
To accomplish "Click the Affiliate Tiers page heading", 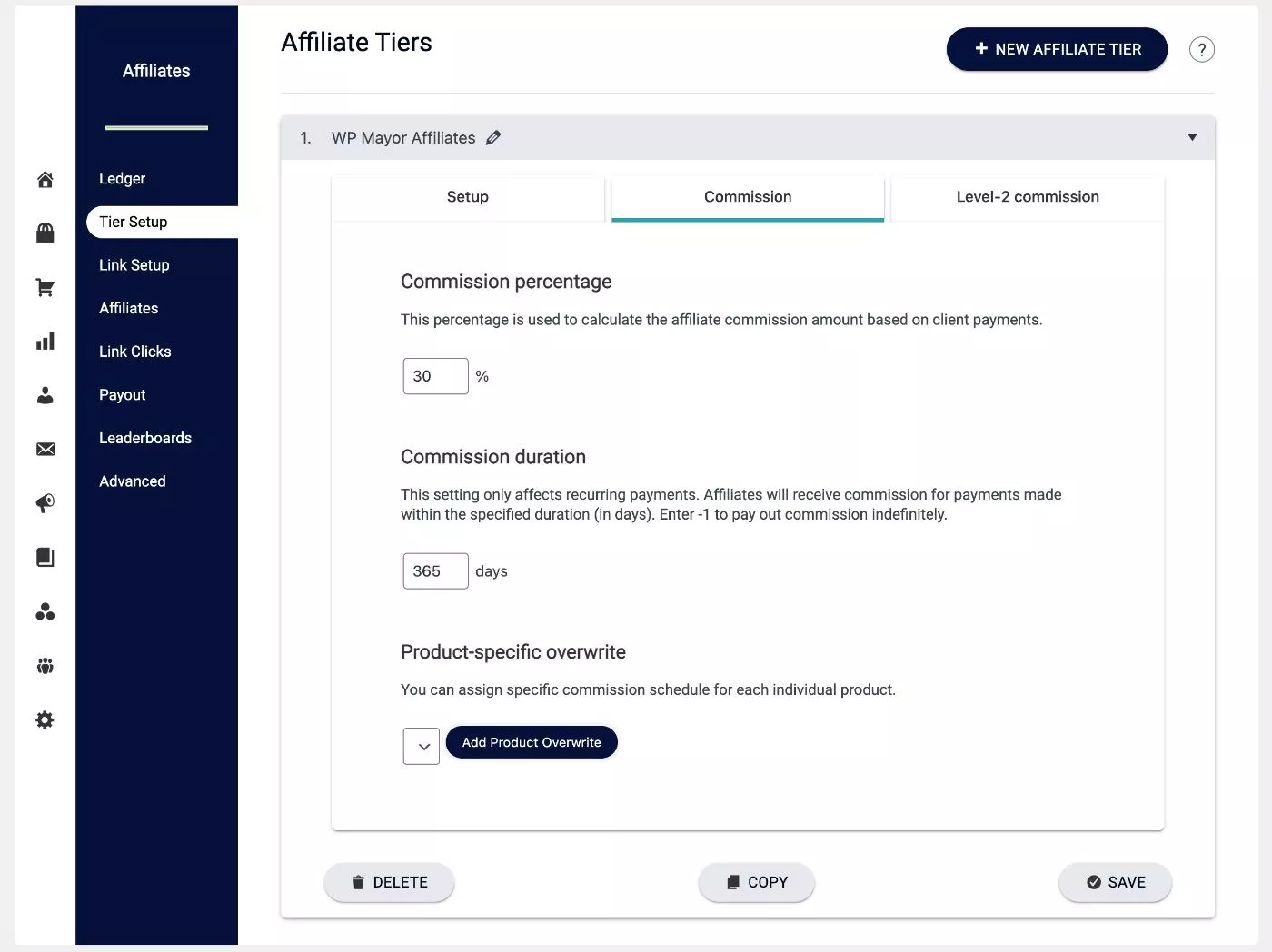I will [356, 43].
